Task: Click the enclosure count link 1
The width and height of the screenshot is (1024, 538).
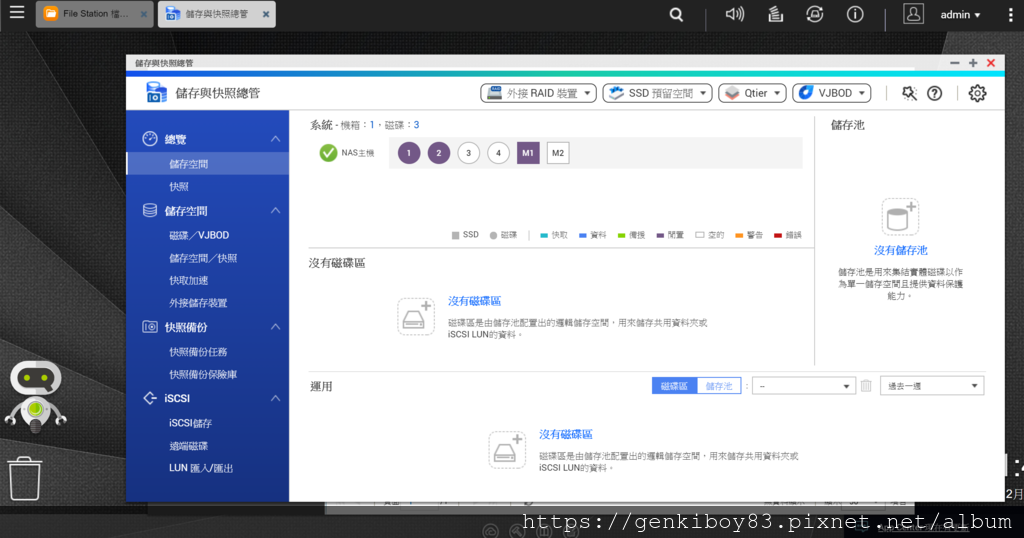Action: (372, 125)
